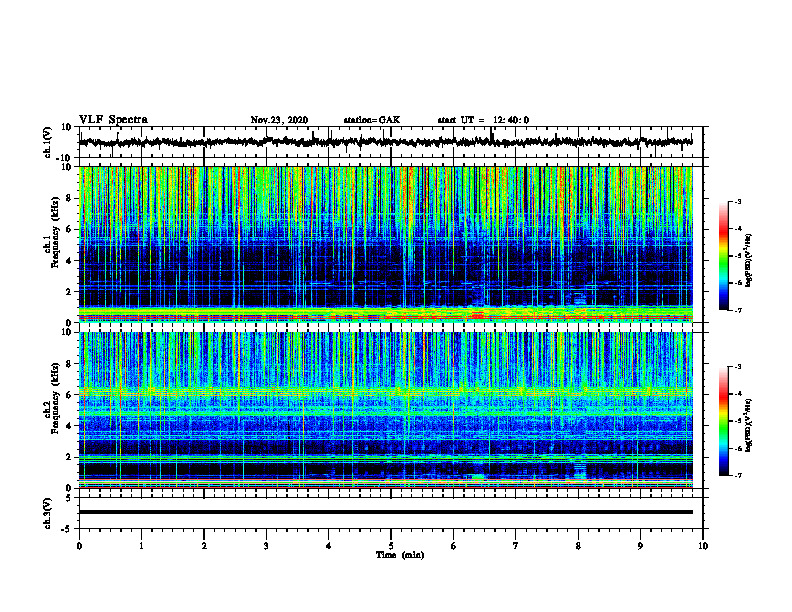This screenshot has height=612, width=792.
Task: Click time axis tick label "8"
Action: click(578, 546)
